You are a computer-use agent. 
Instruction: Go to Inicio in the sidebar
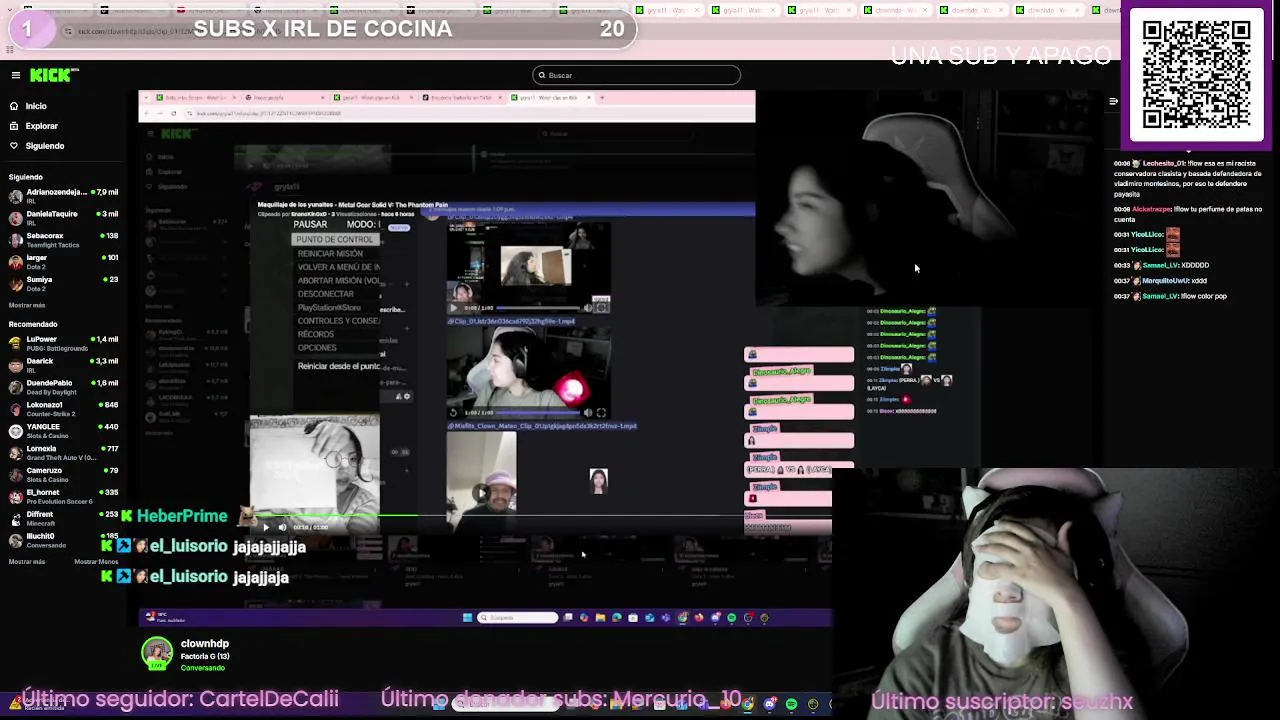[x=36, y=106]
